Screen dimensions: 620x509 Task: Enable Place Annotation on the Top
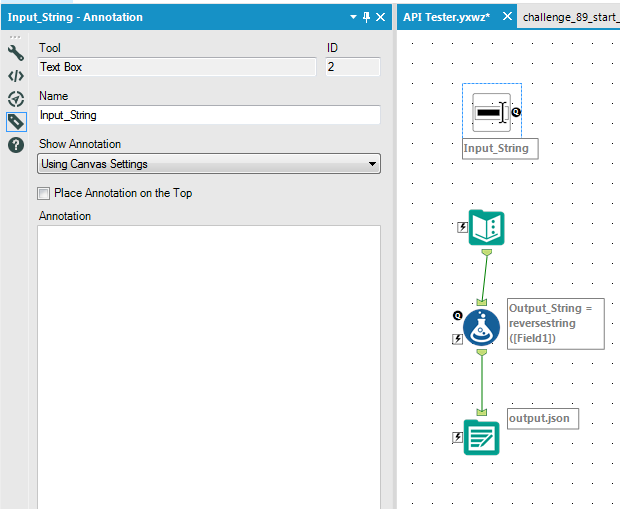[x=43, y=193]
